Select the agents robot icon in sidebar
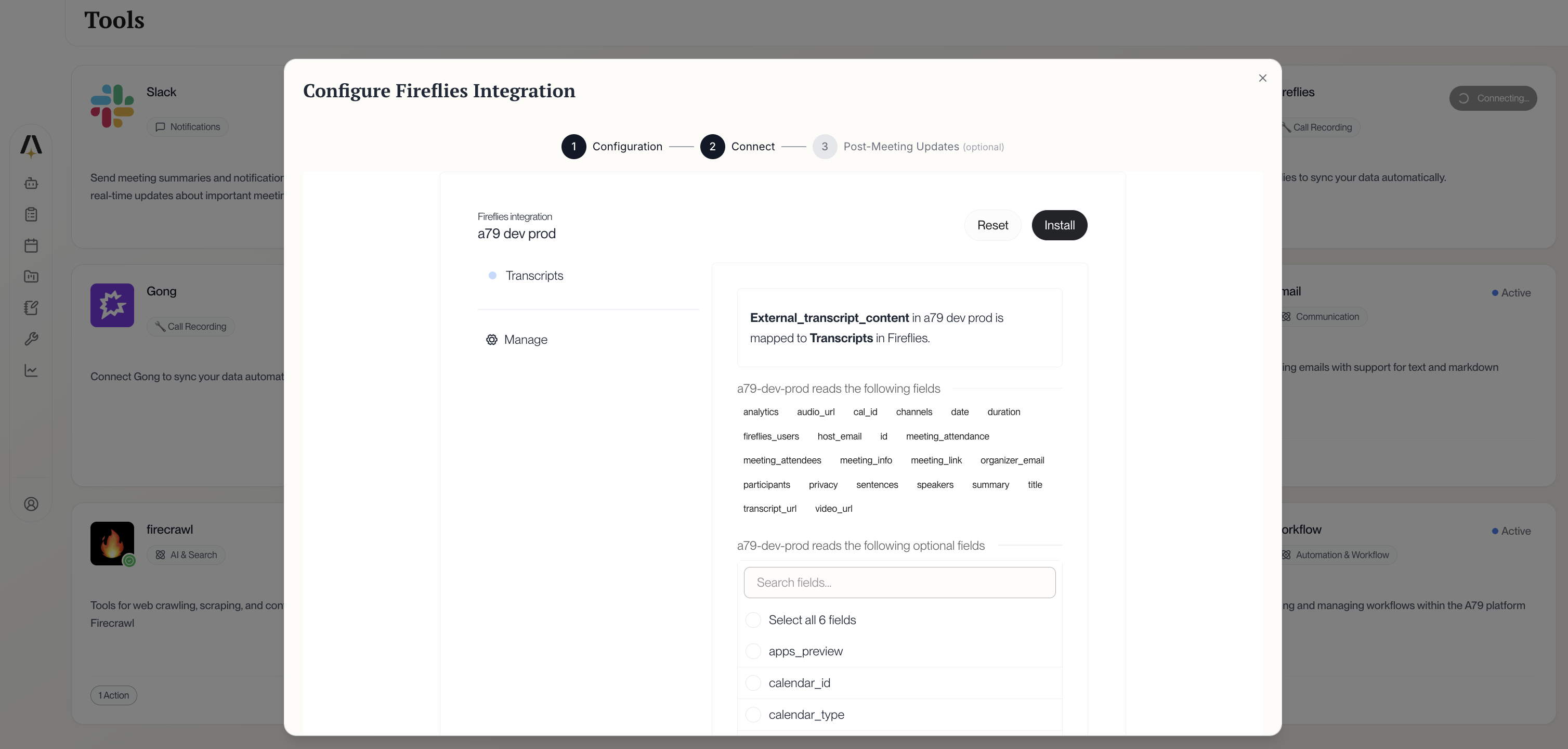This screenshot has width=1568, height=749. [31, 183]
